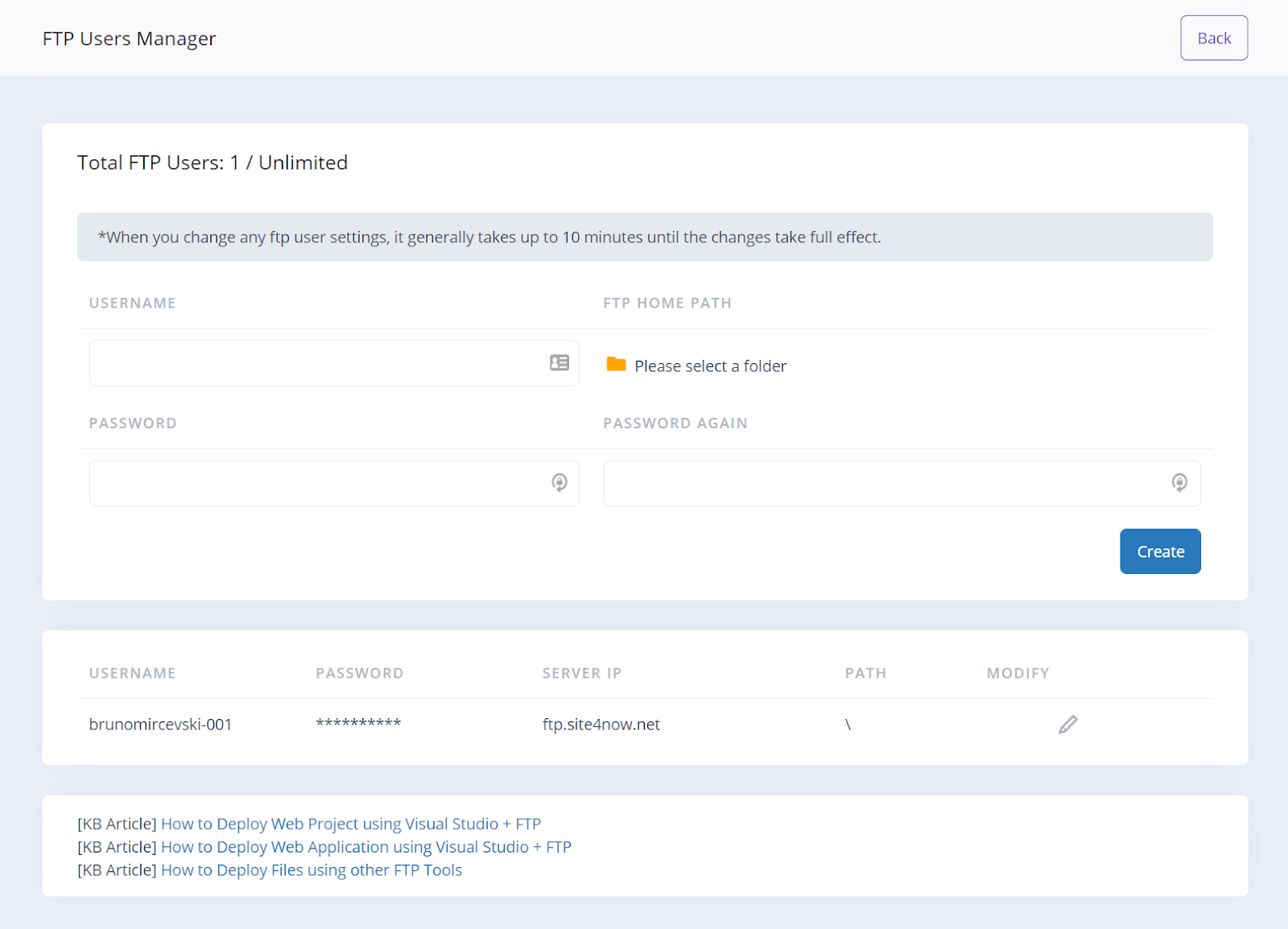Image resolution: width=1288 pixels, height=929 pixels.
Task: Click the orange folder icon for FTP home path
Action: click(x=617, y=365)
